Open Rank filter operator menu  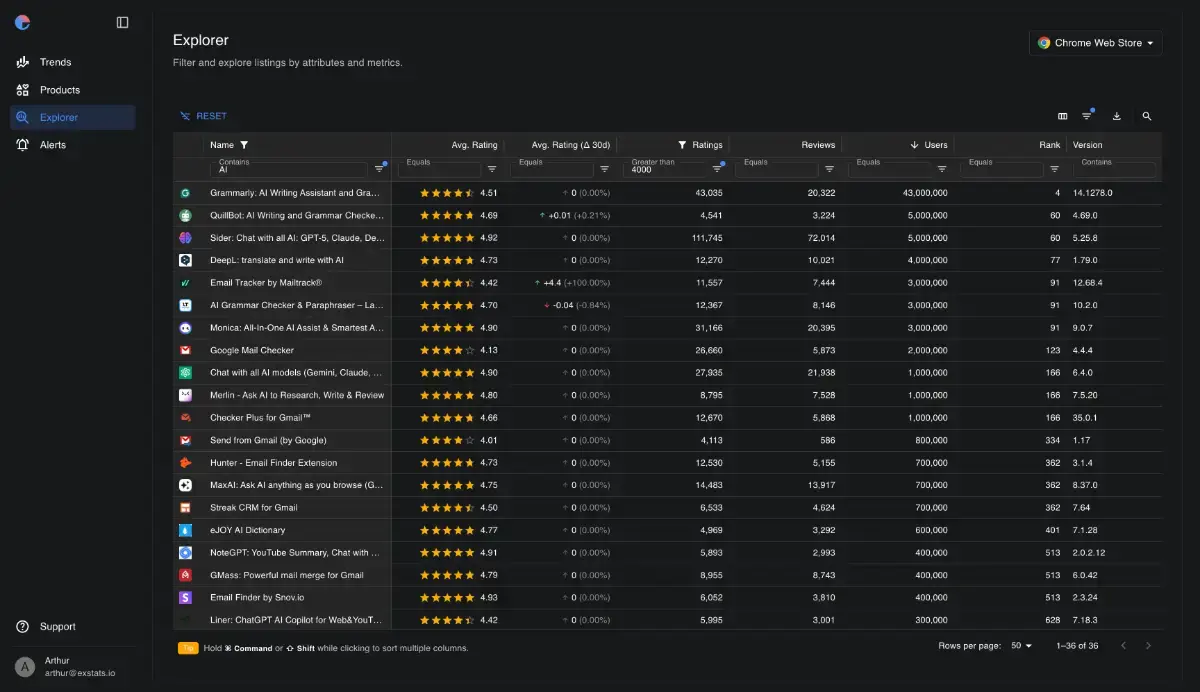(x=1054, y=169)
